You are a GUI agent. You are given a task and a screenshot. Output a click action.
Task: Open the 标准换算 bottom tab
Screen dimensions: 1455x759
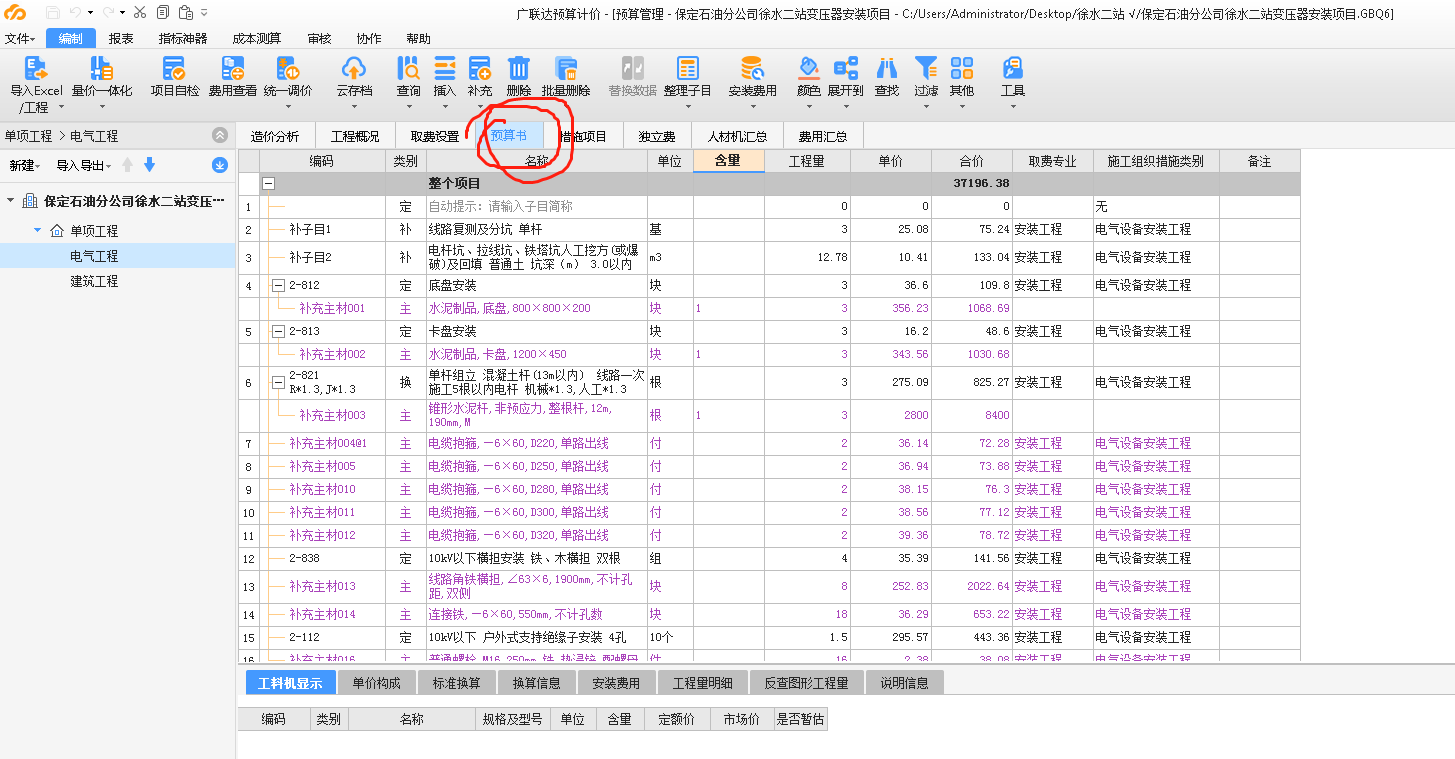[456, 684]
